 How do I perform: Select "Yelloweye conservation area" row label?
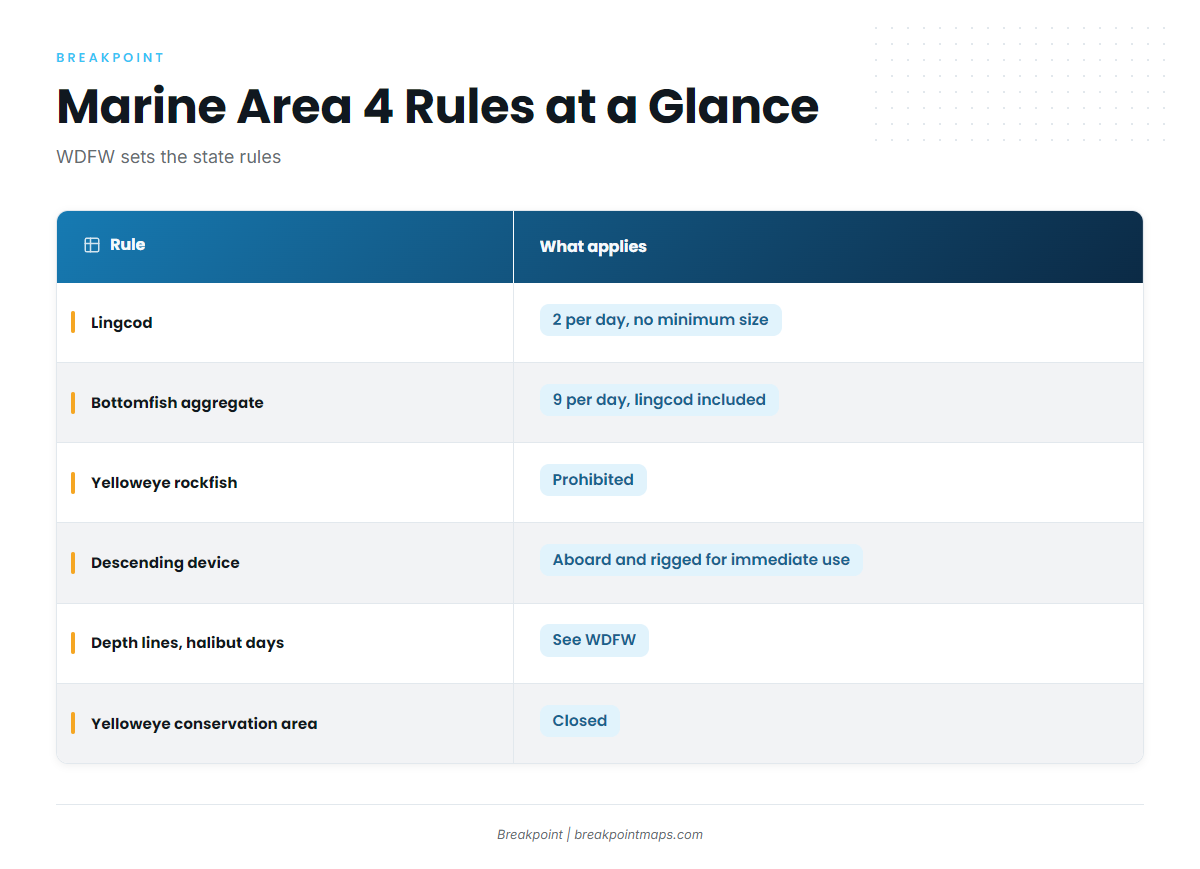(x=204, y=724)
